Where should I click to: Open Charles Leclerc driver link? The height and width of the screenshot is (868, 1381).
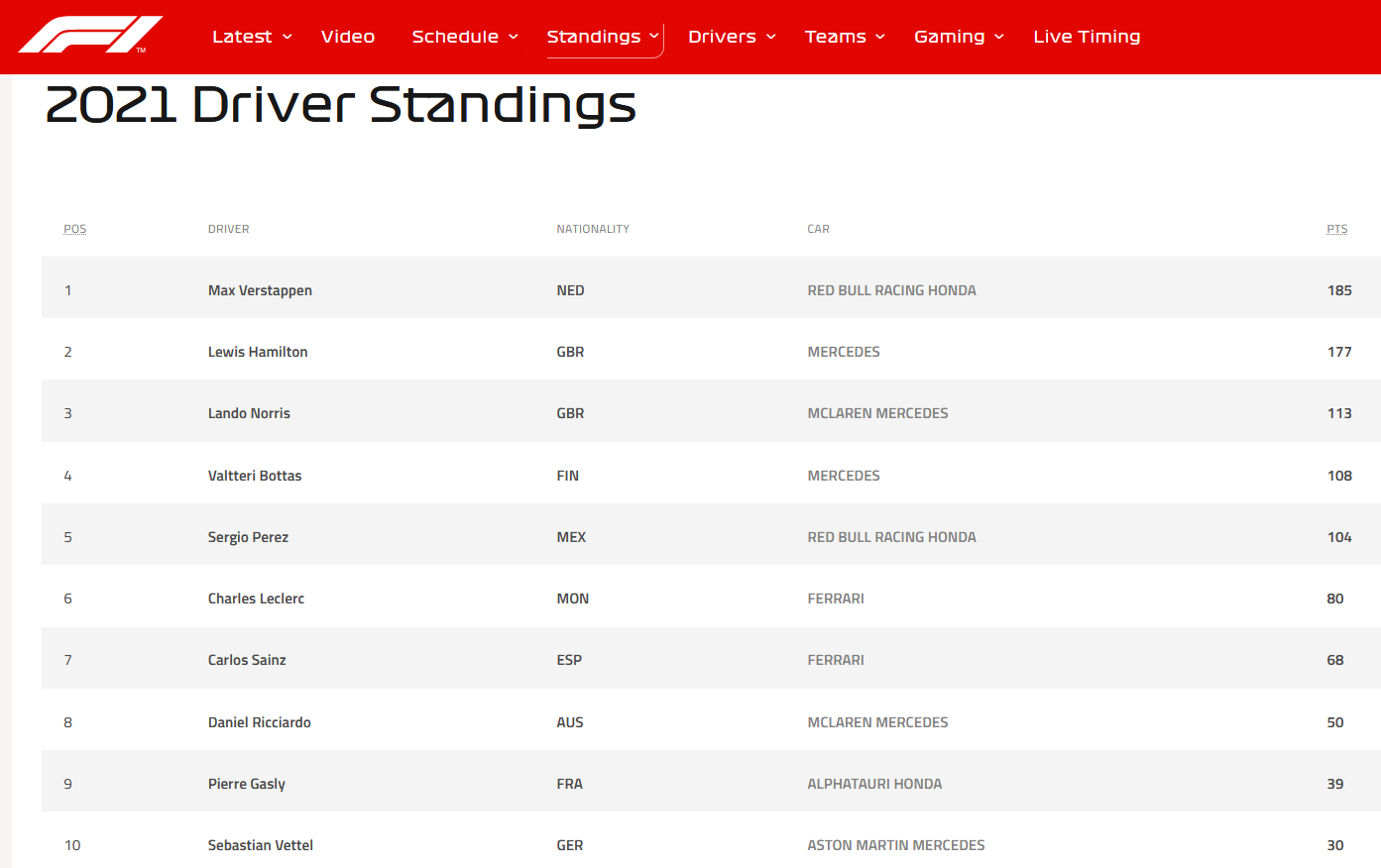256,598
